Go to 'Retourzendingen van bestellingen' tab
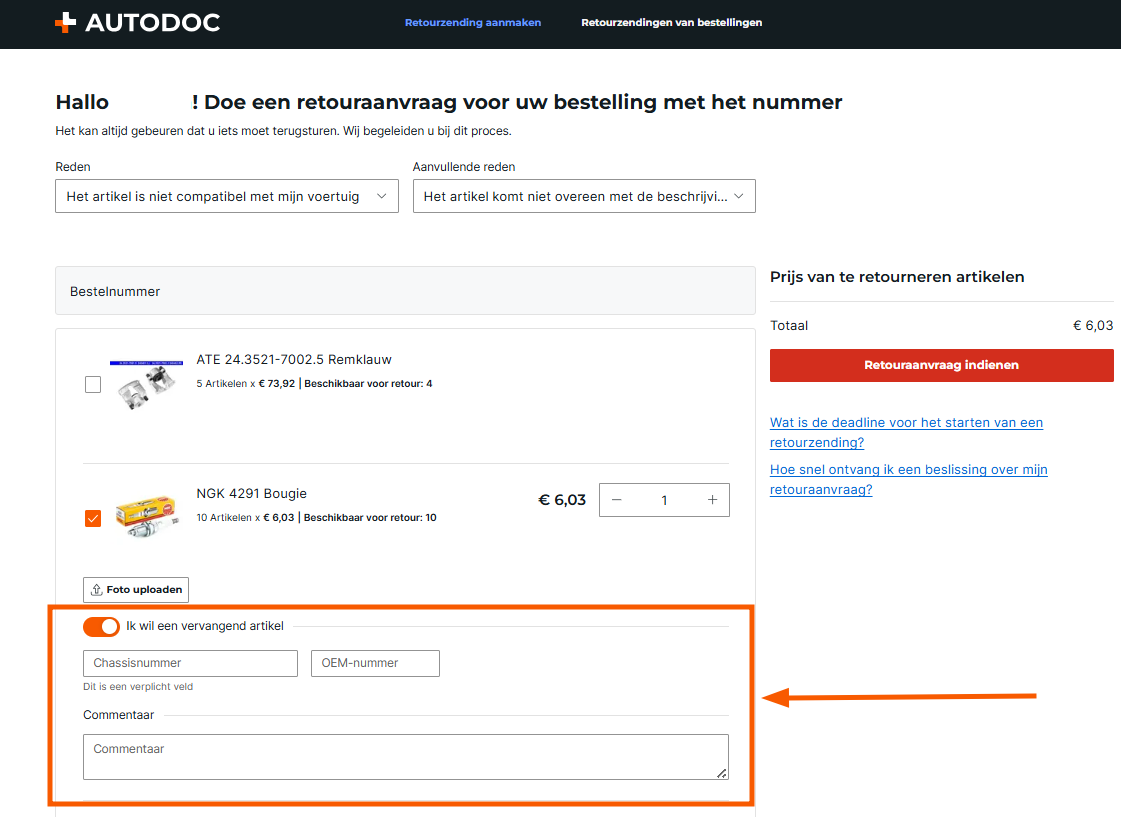 [x=671, y=22]
